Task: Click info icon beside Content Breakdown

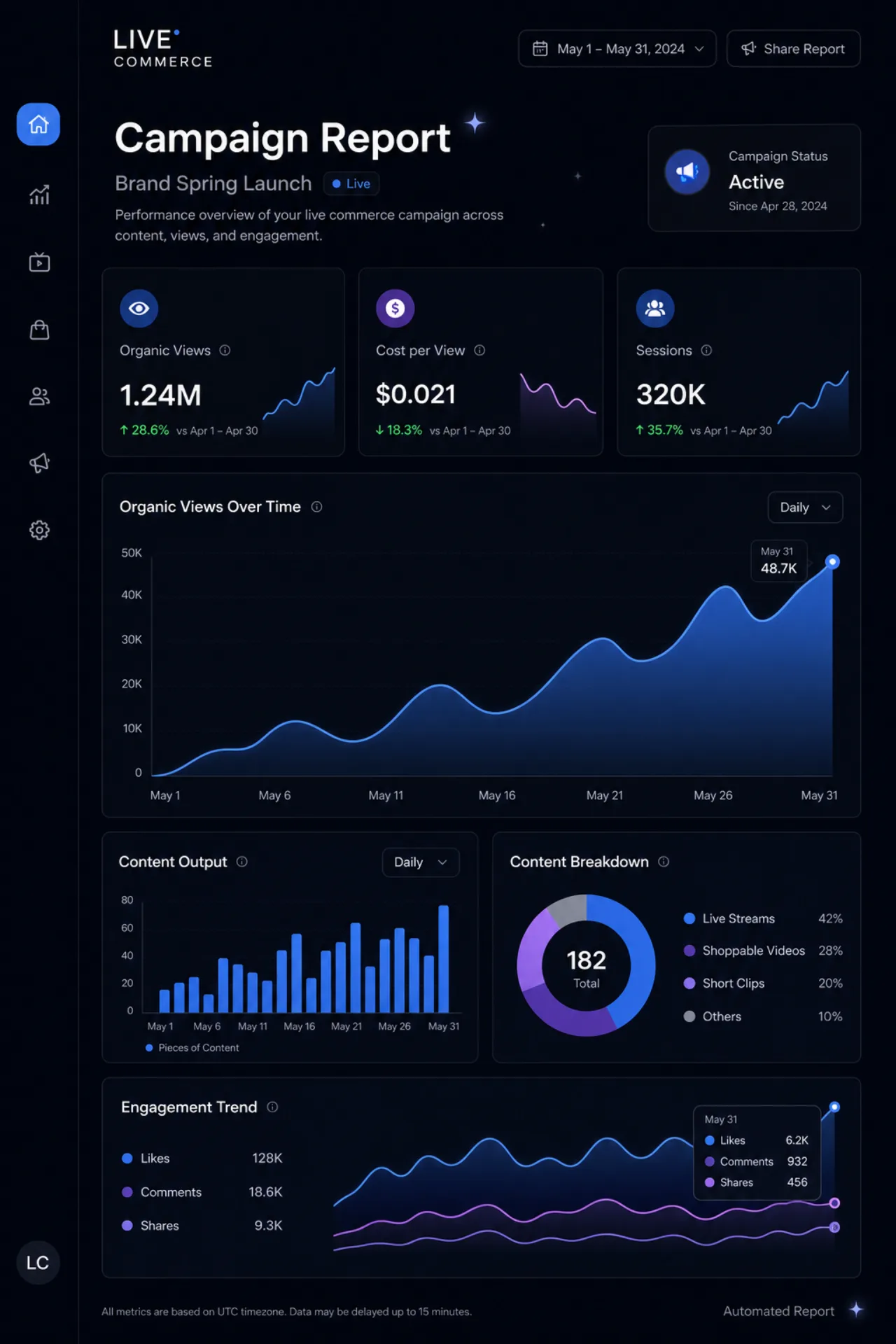Action: (664, 862)
